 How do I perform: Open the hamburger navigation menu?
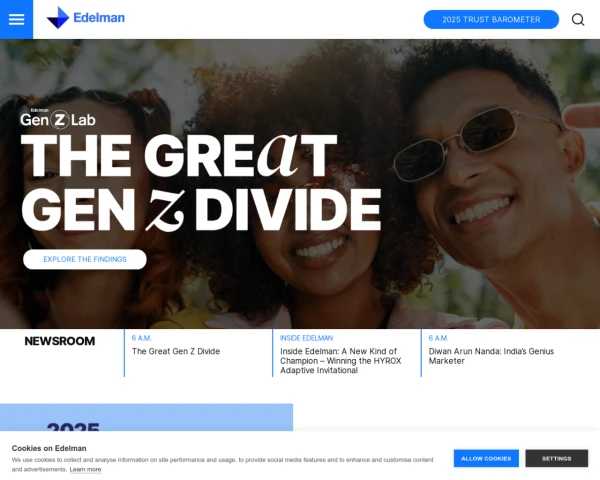coord(16,19)
